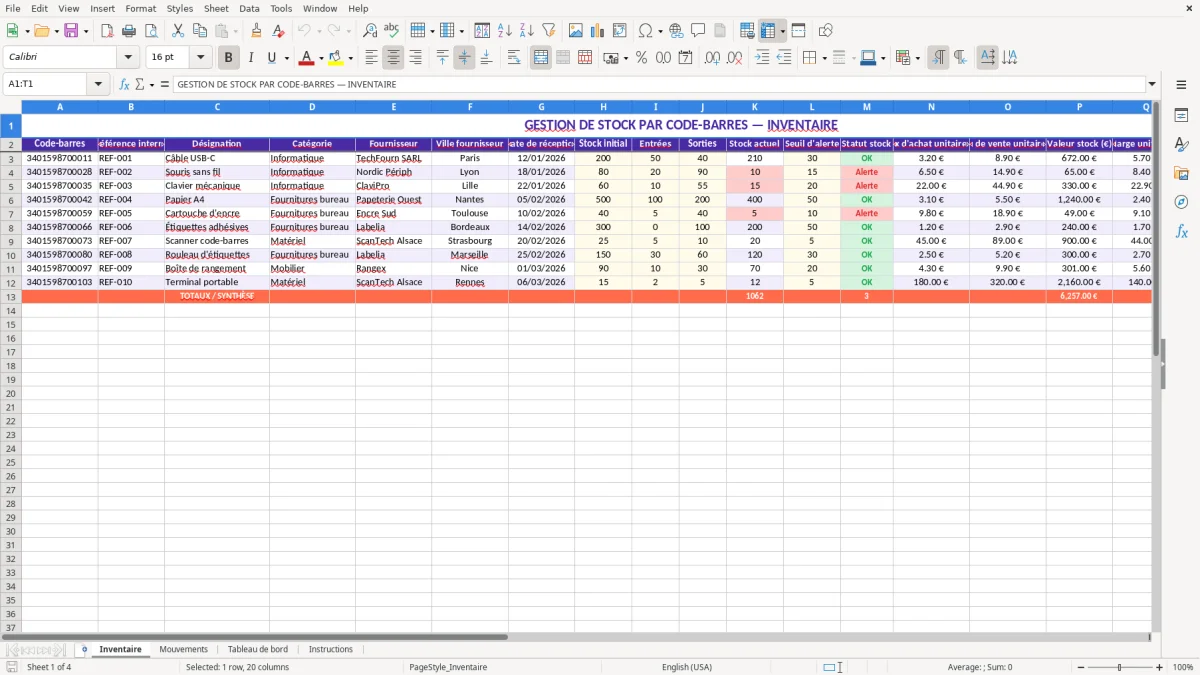The width and height of the screenshot is (1200, 675).
Task: Open background color dropdown arrow
Action: (350, 58)
